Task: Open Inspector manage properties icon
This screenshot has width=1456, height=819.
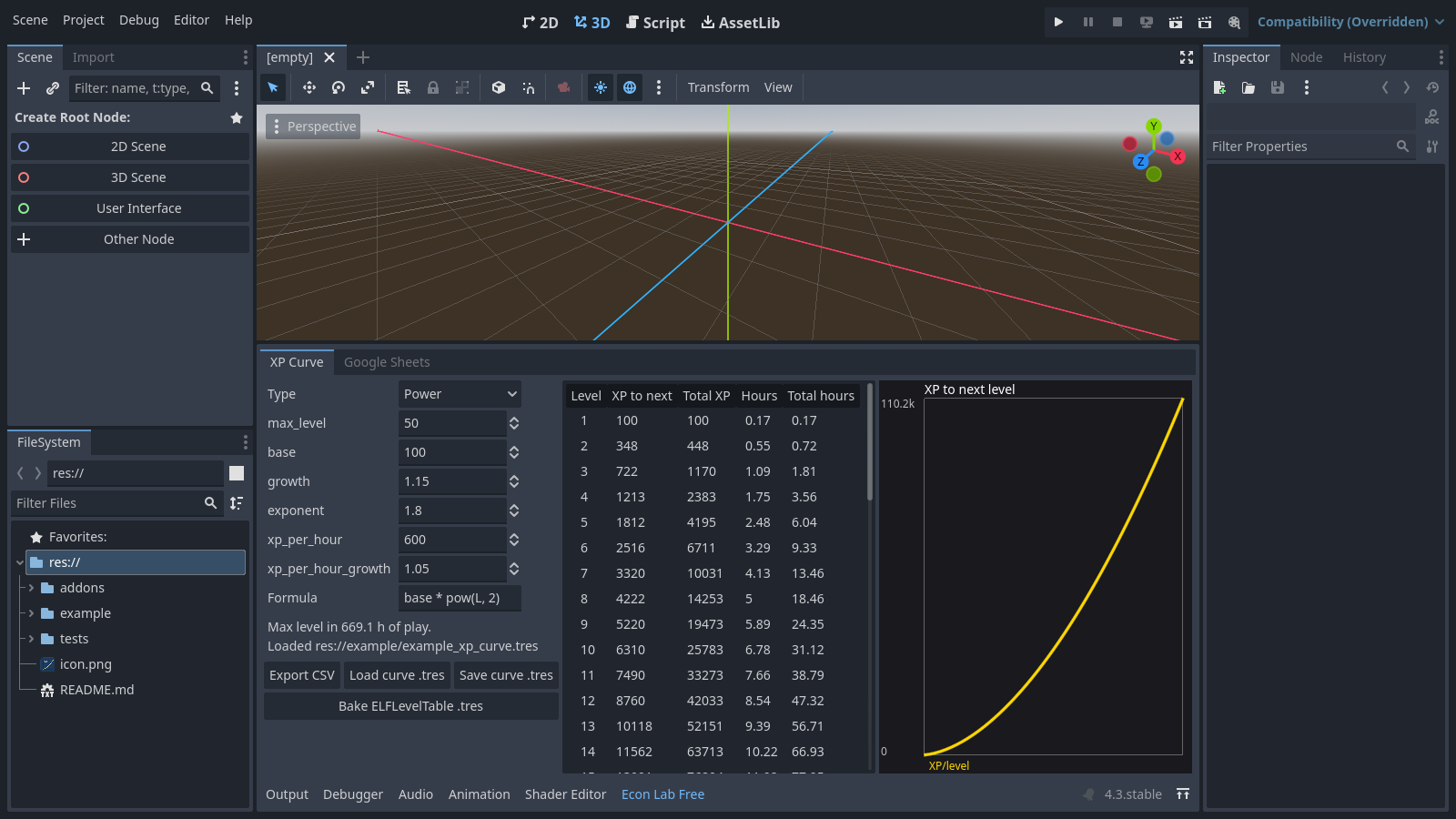Action: click(x=1432, y=147)
